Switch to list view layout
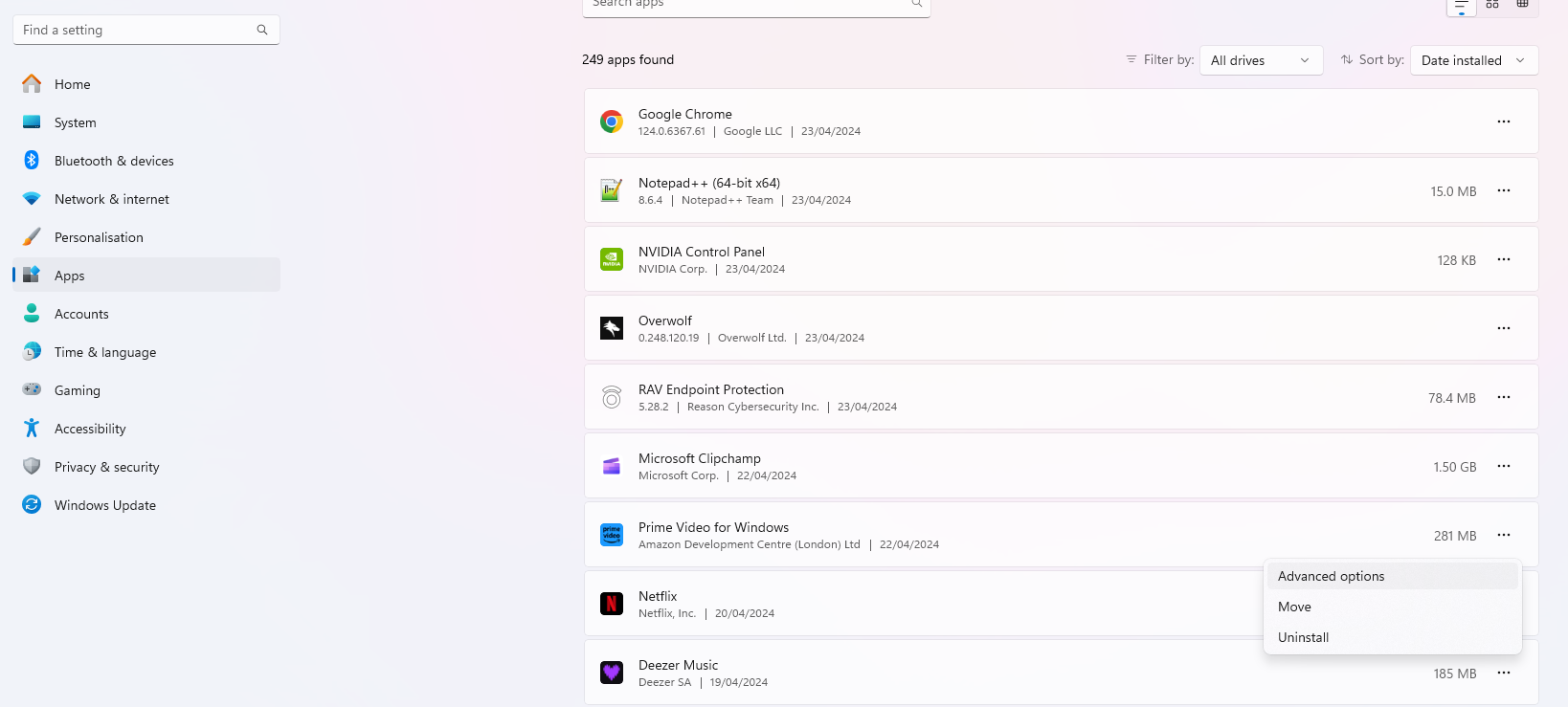The width and height of the screenshot is (1568, 707). click(1461, 6)
